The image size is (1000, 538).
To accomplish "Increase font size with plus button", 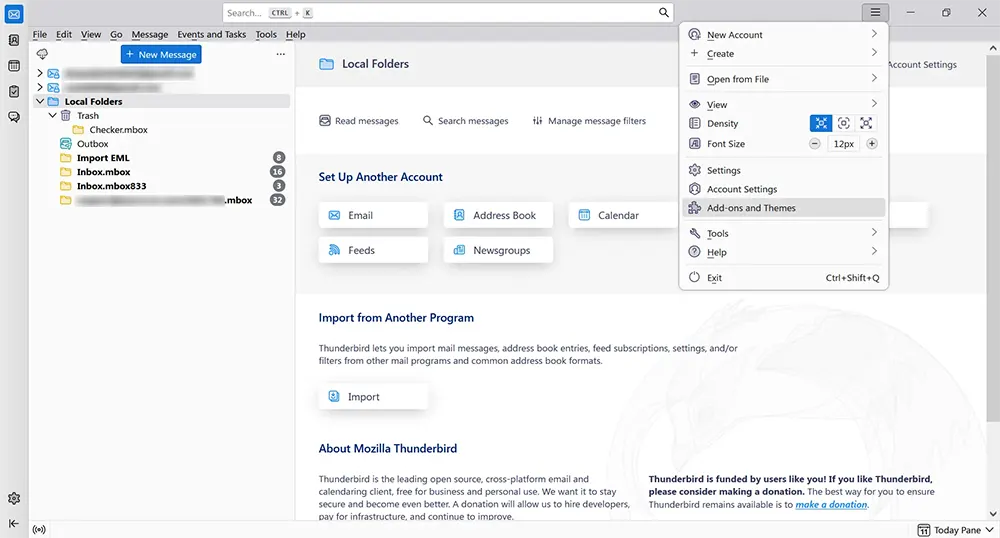I will coord(872,143).
